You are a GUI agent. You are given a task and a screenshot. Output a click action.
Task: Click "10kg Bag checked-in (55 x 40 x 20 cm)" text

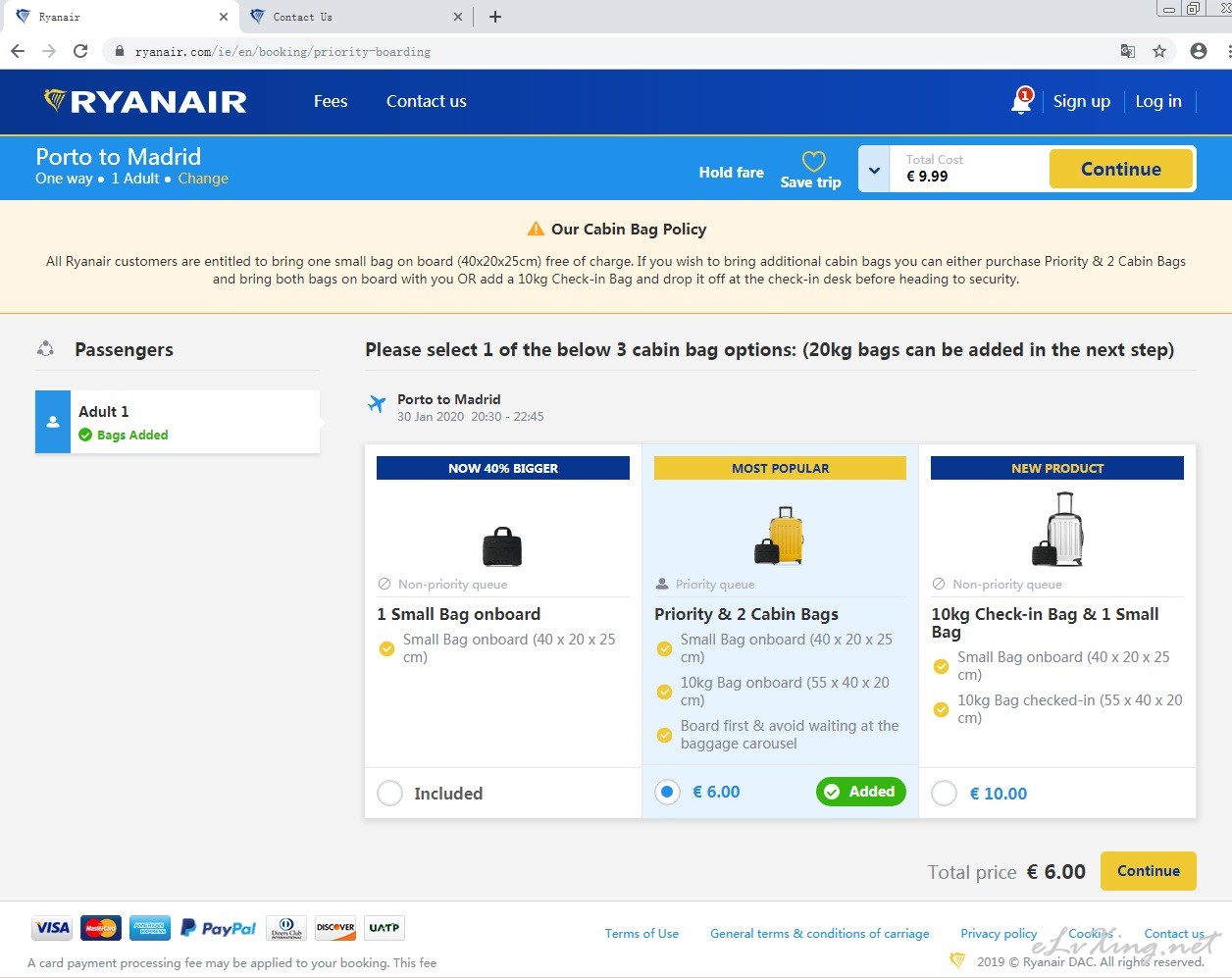(x=1070, y=709)
